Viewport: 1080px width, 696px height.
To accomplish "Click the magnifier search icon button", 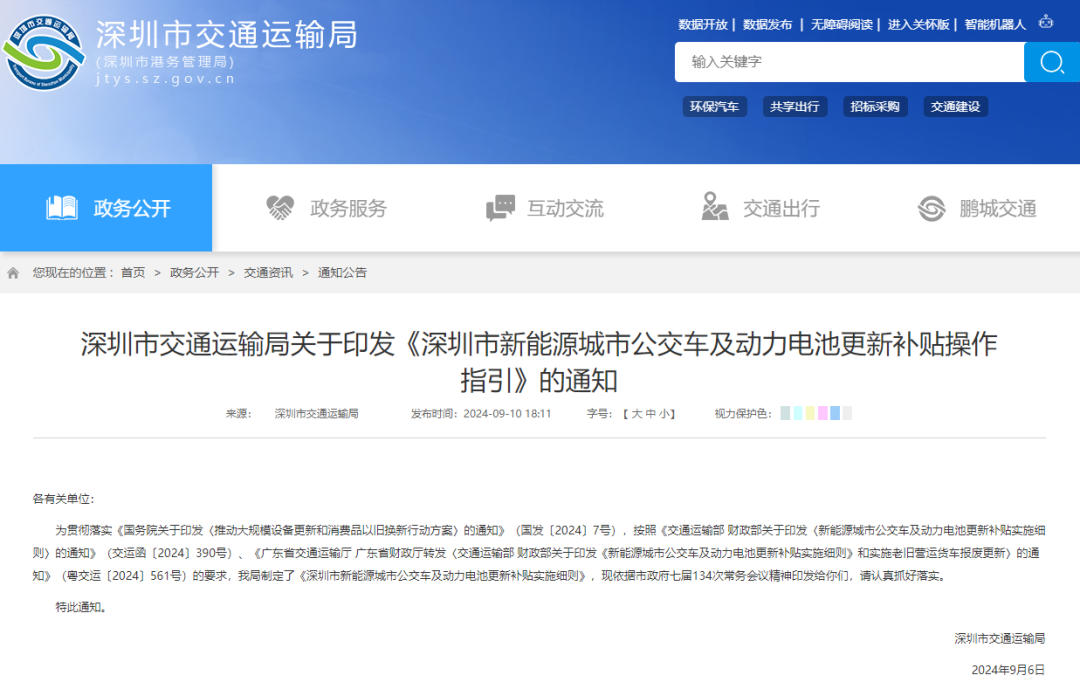I will [x=1052, y=62].
